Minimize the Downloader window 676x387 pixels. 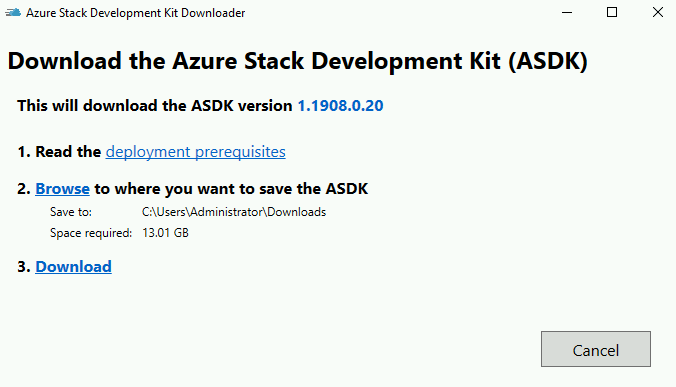(567, 12)
